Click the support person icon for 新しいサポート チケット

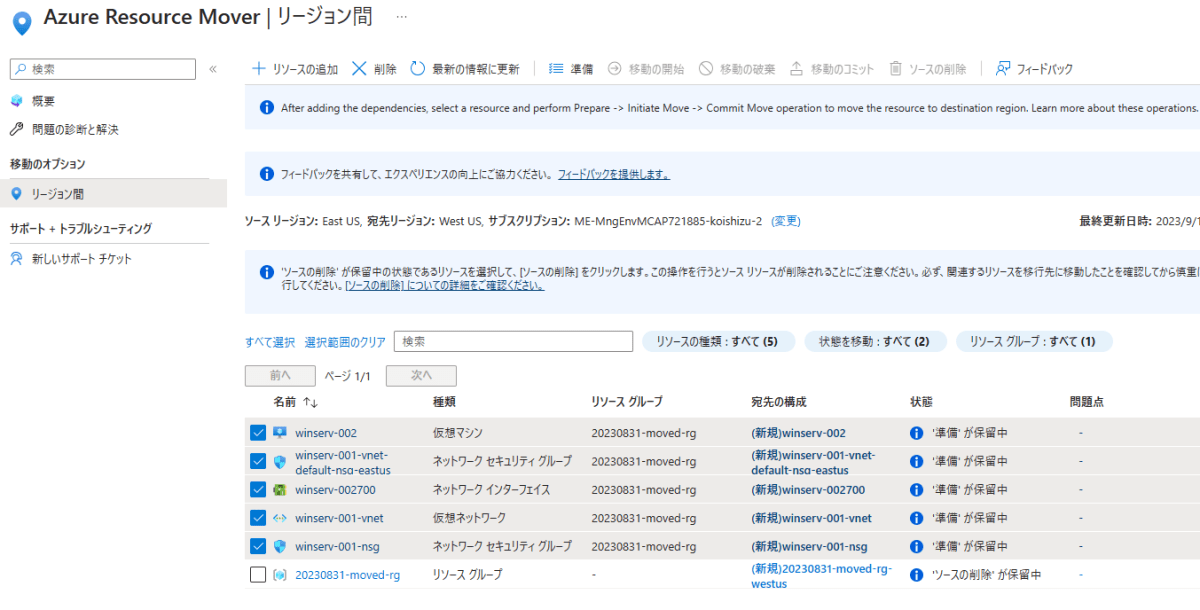[x=16, y=259]
